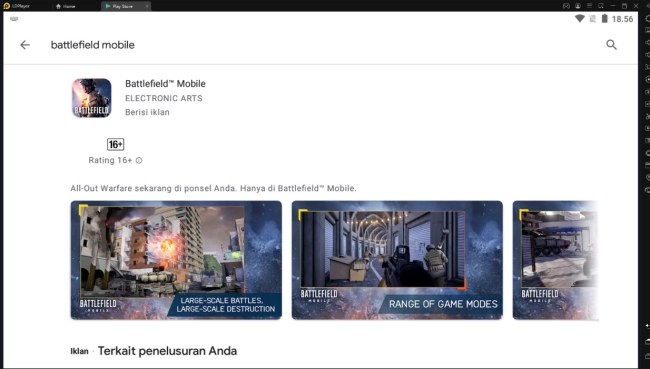Open LDPlayer user account icon
Image resolution: width=650 pixels, height=369 pixels.
pos(577,6)
